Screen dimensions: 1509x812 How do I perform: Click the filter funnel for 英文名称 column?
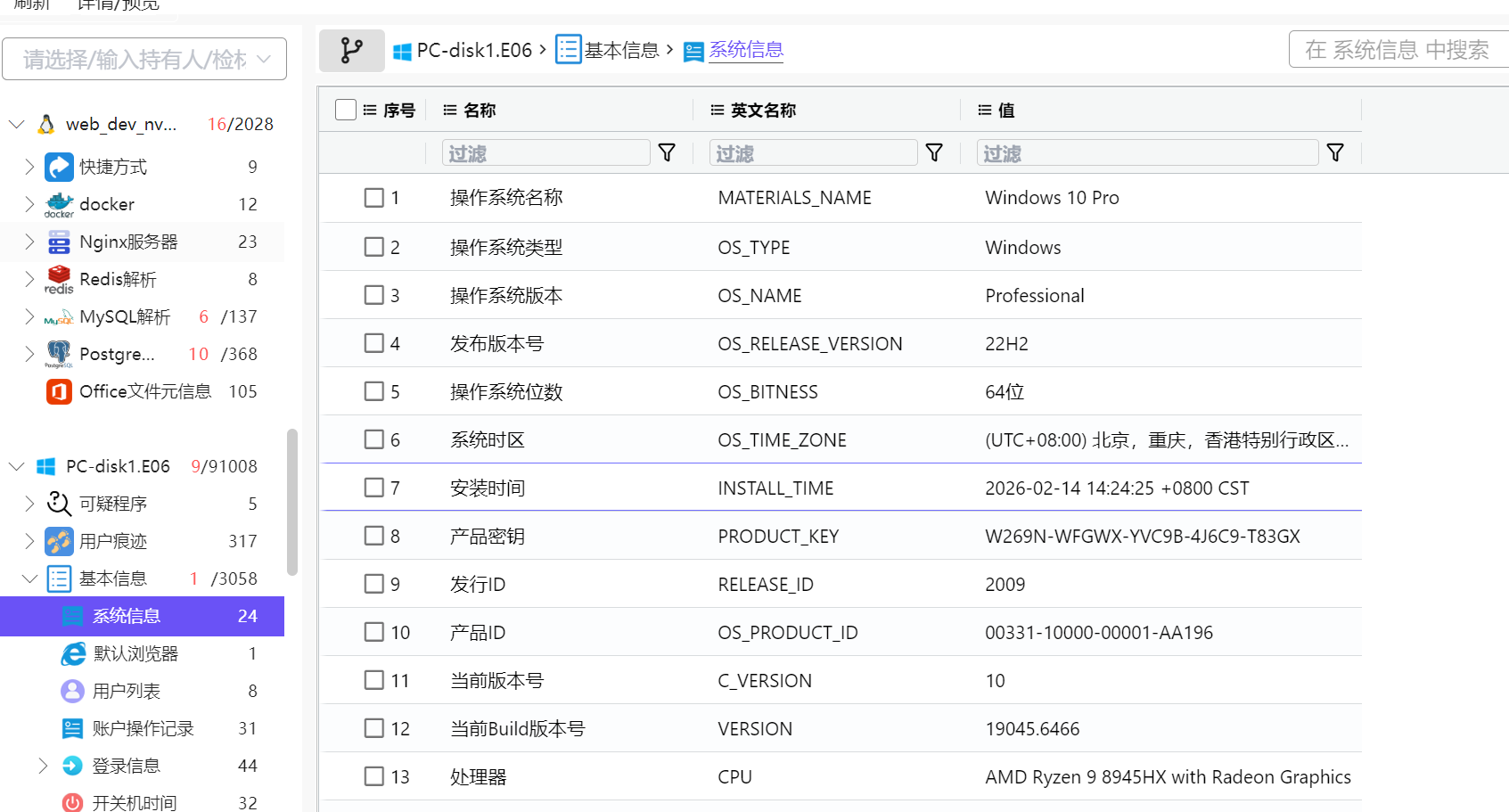click(934, 152)
